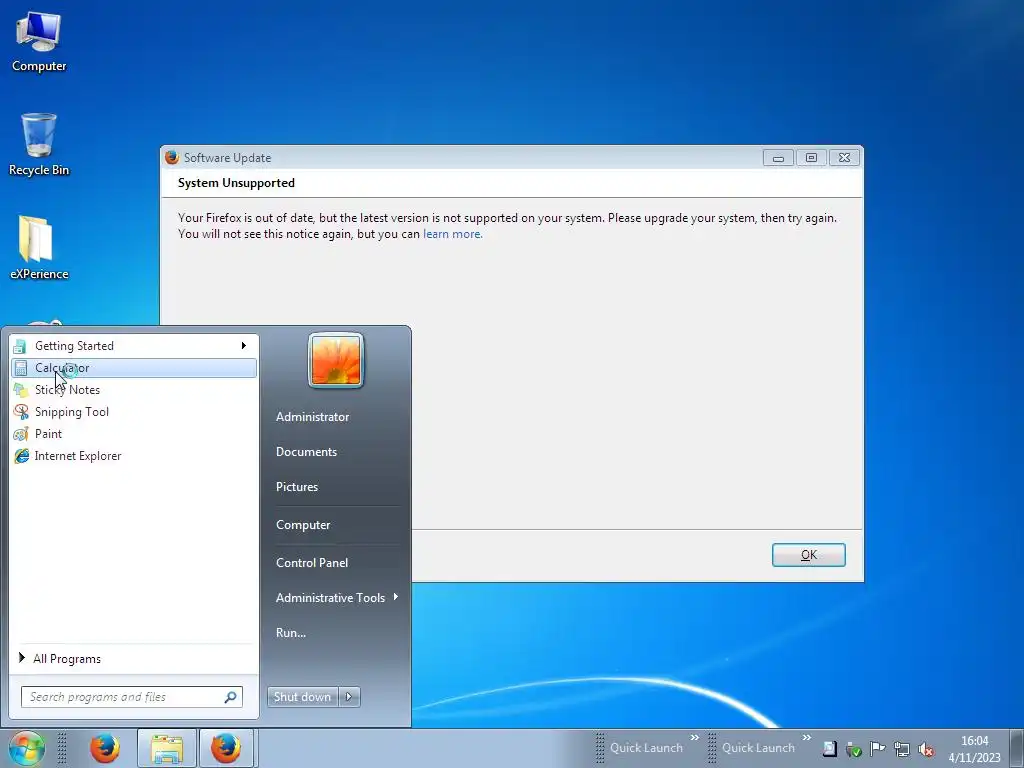Click OK in Software Update dialog
Viewport: 1024px width, 768px height.
808,554
